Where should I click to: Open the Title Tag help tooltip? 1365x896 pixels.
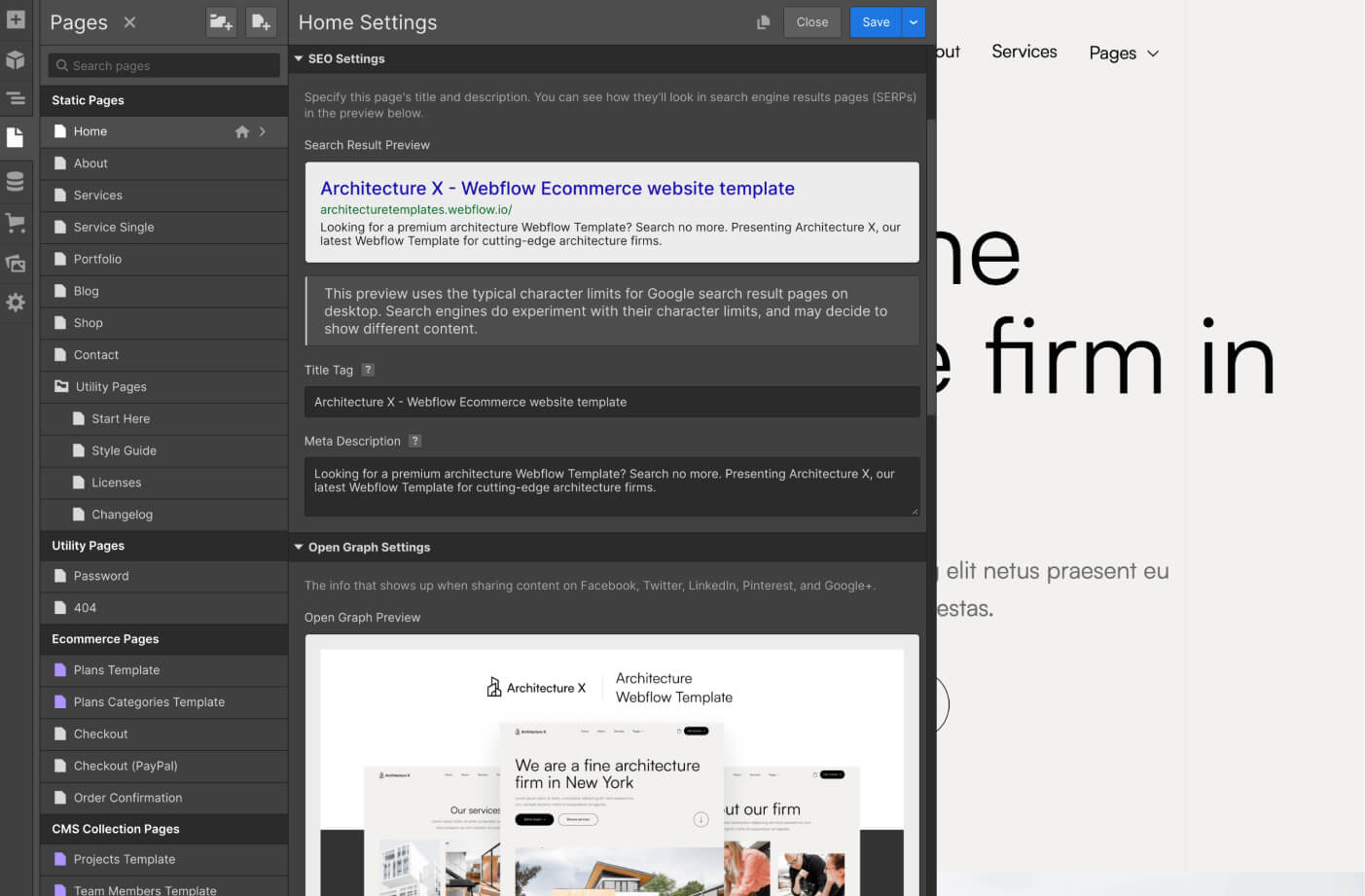pos(368,370)
